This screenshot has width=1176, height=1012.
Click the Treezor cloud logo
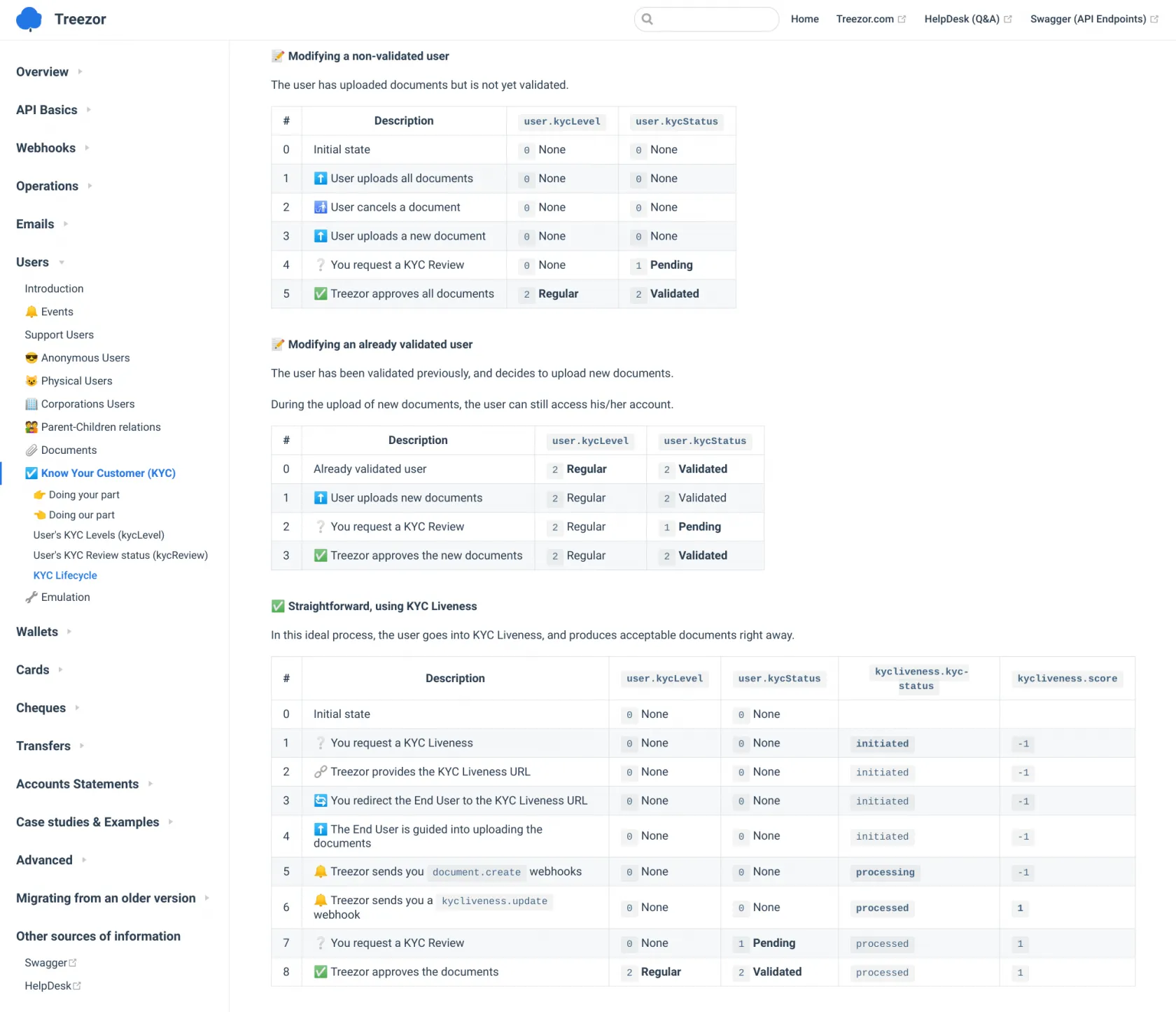tap(29, 19)
